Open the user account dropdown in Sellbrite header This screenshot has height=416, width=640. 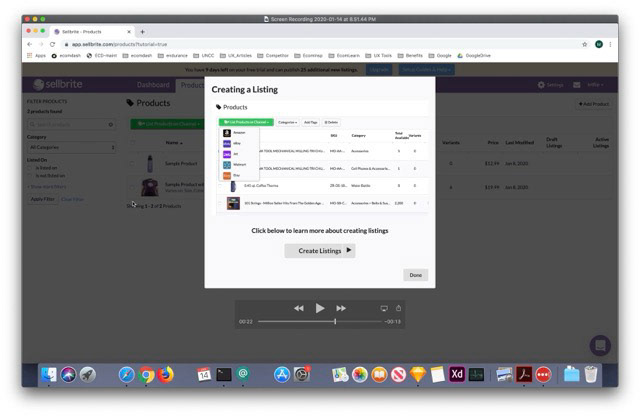pos(595,85)
